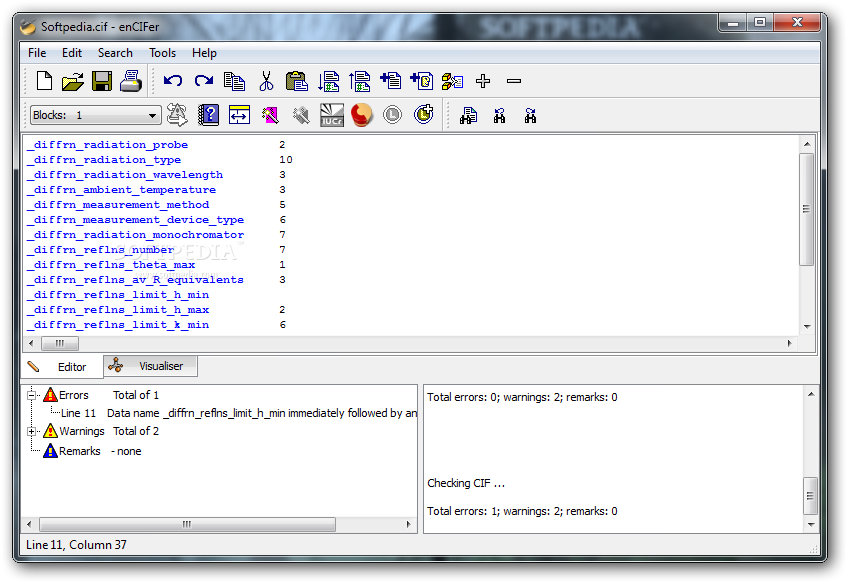Click the output log scroll down arrow
The image size is (848, 583).
point(811,525)
